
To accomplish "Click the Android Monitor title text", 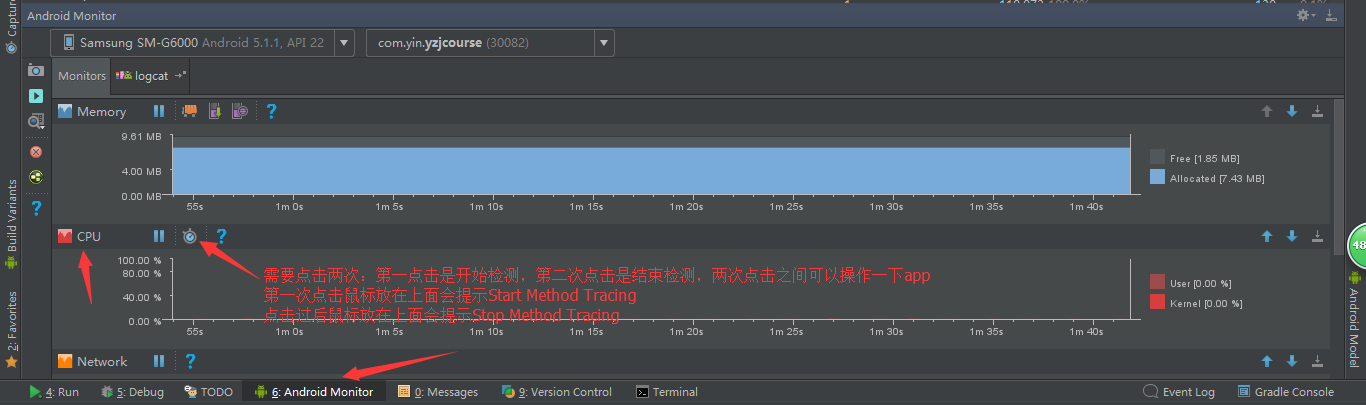I will pos(72,16).
